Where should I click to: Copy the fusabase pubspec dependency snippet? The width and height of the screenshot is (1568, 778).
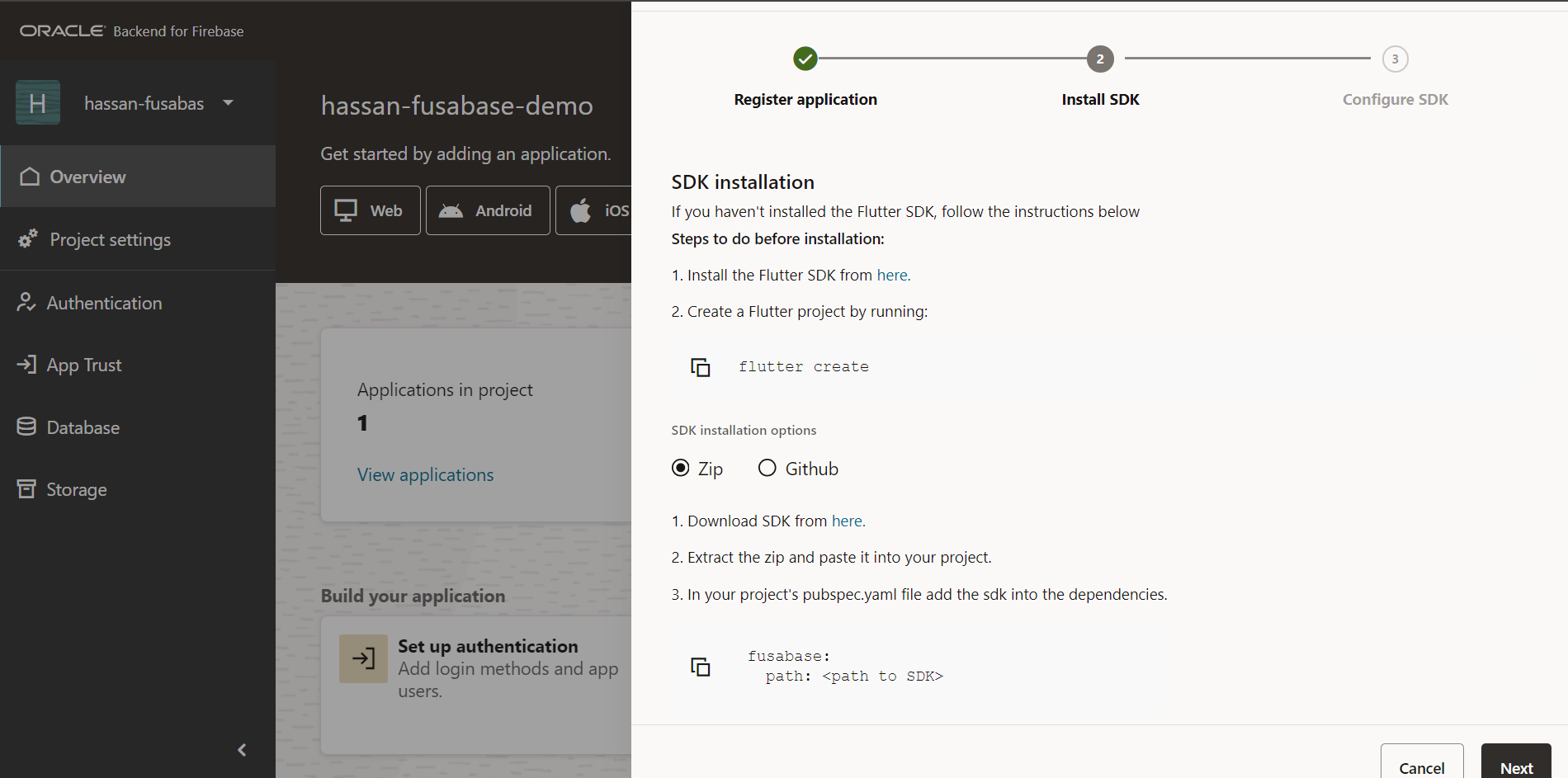pos(701,667)
